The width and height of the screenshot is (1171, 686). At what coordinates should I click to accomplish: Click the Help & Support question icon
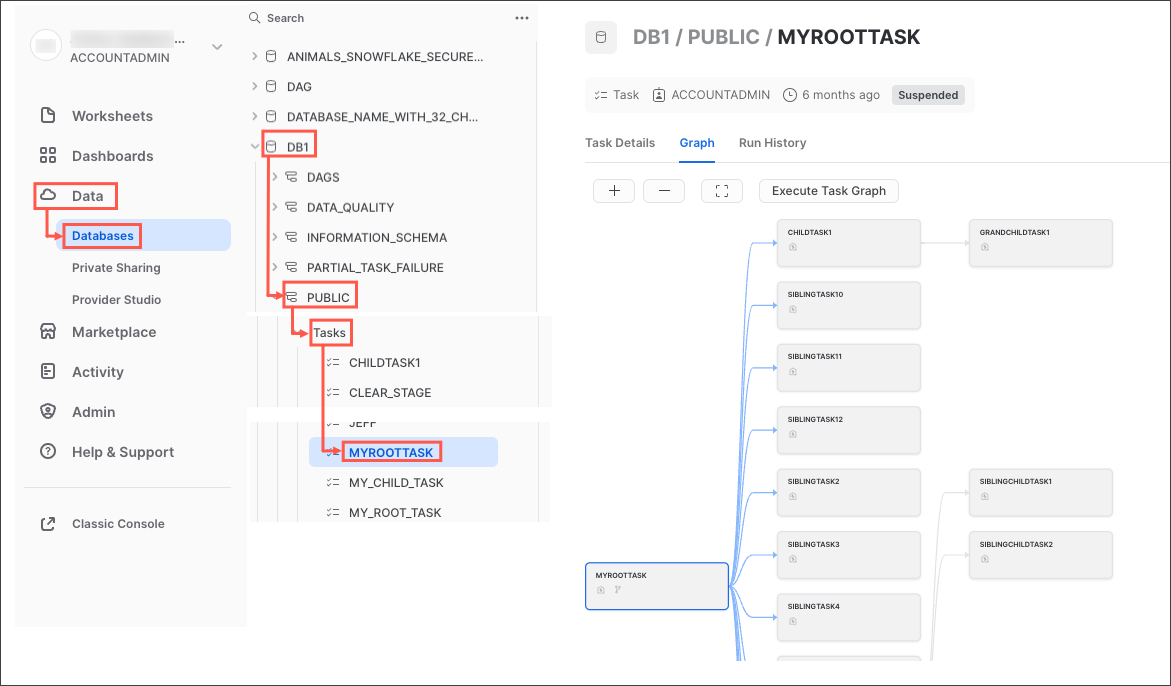pos(47,452)
